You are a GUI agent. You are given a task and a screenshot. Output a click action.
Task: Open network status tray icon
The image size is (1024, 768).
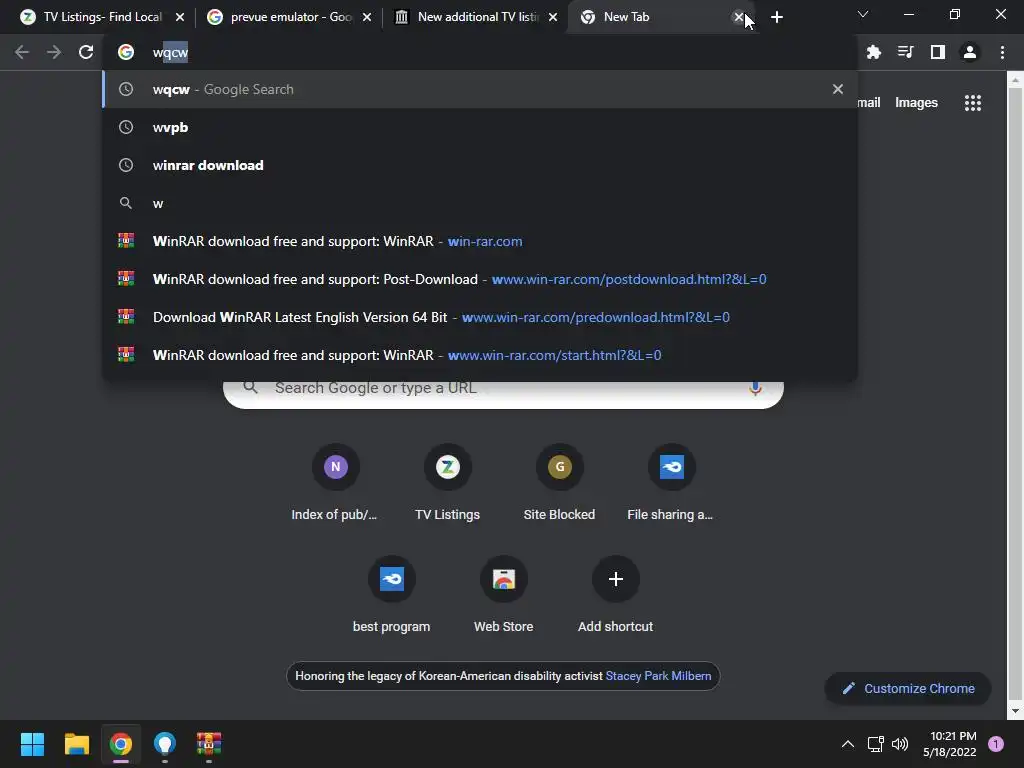click(x=875, y=744)
